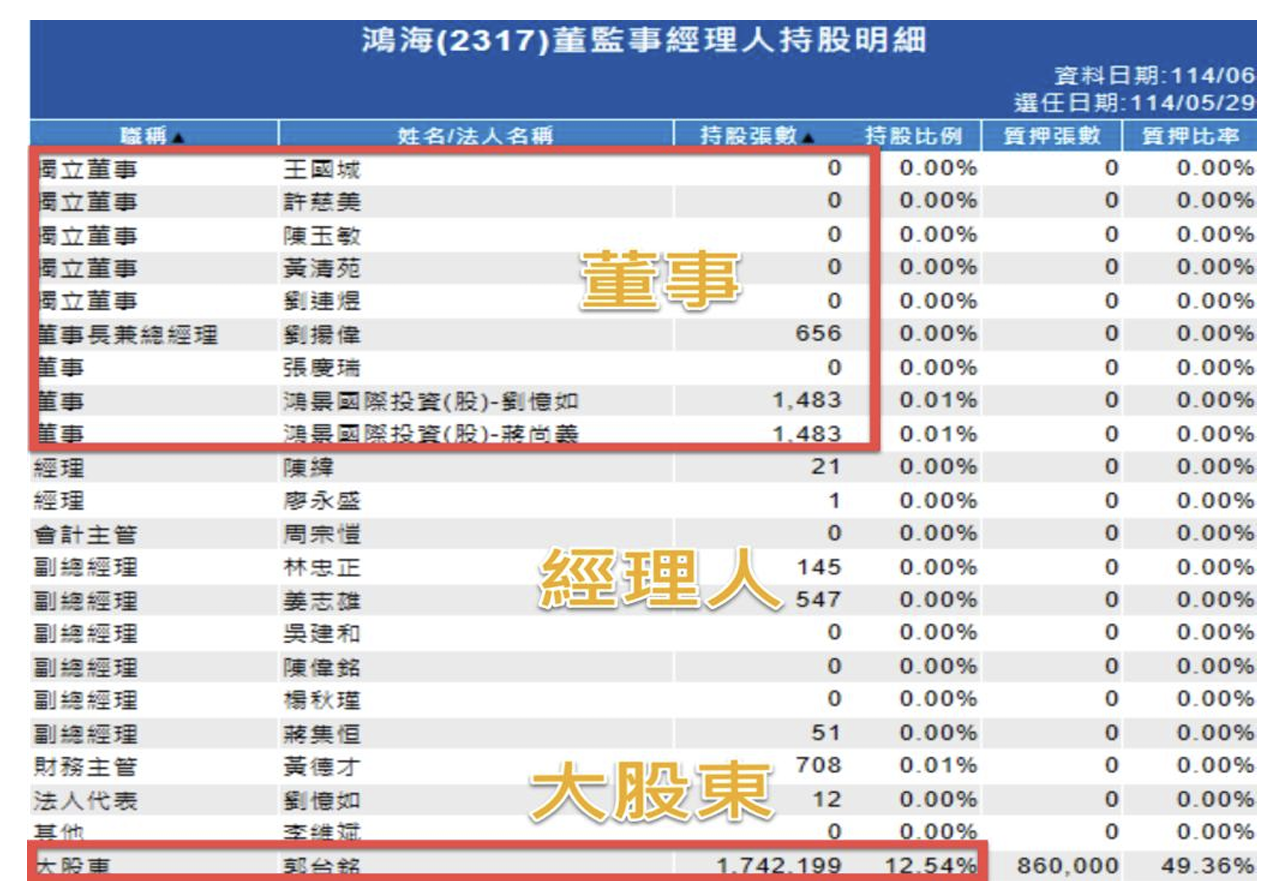Click 黃德才's holding value 708
Viewport: 1273px width, 887px height.
pyautogui.click(x=818, y=766)
